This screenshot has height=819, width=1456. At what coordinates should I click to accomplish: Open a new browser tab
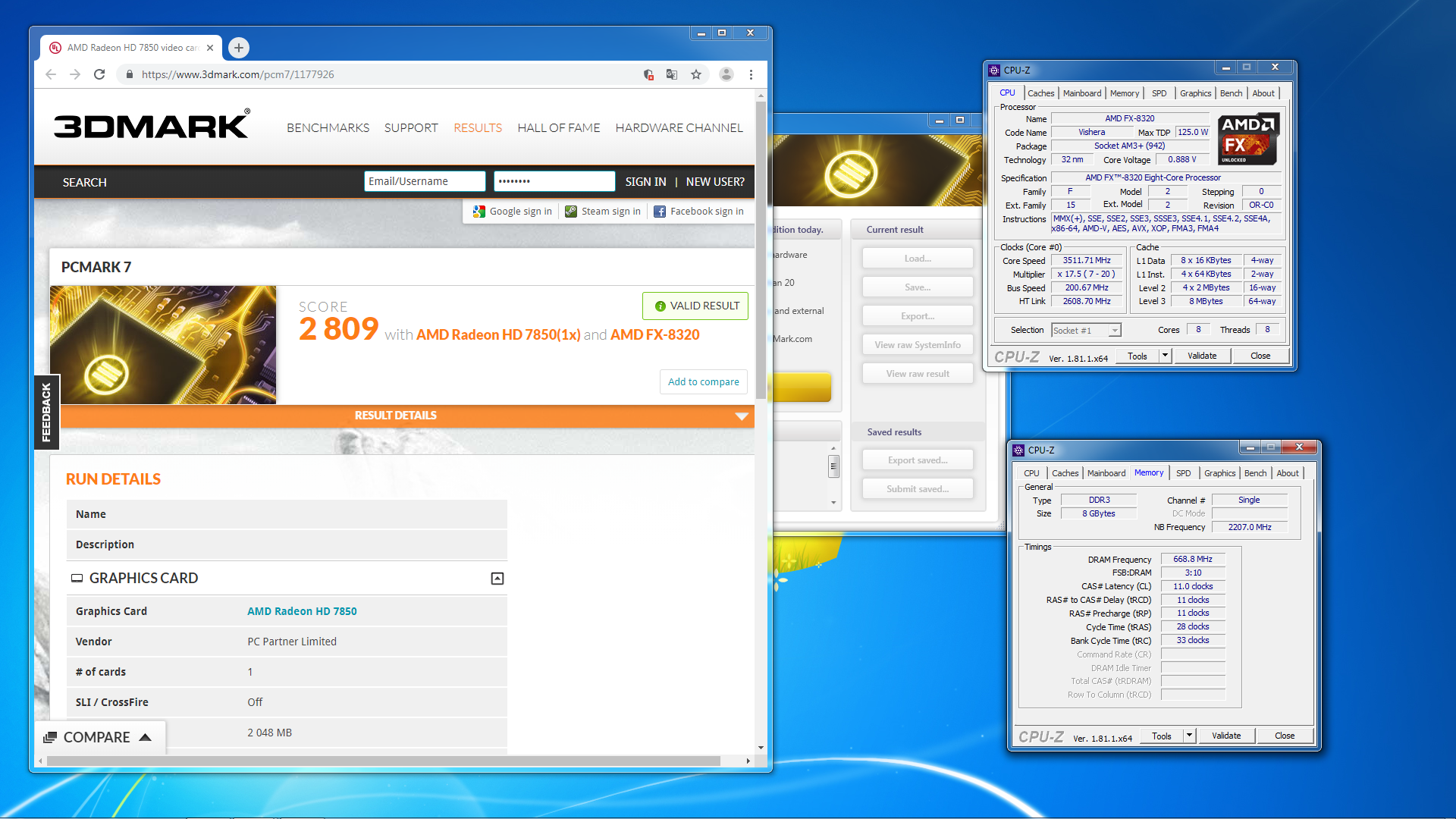(239, 48)
